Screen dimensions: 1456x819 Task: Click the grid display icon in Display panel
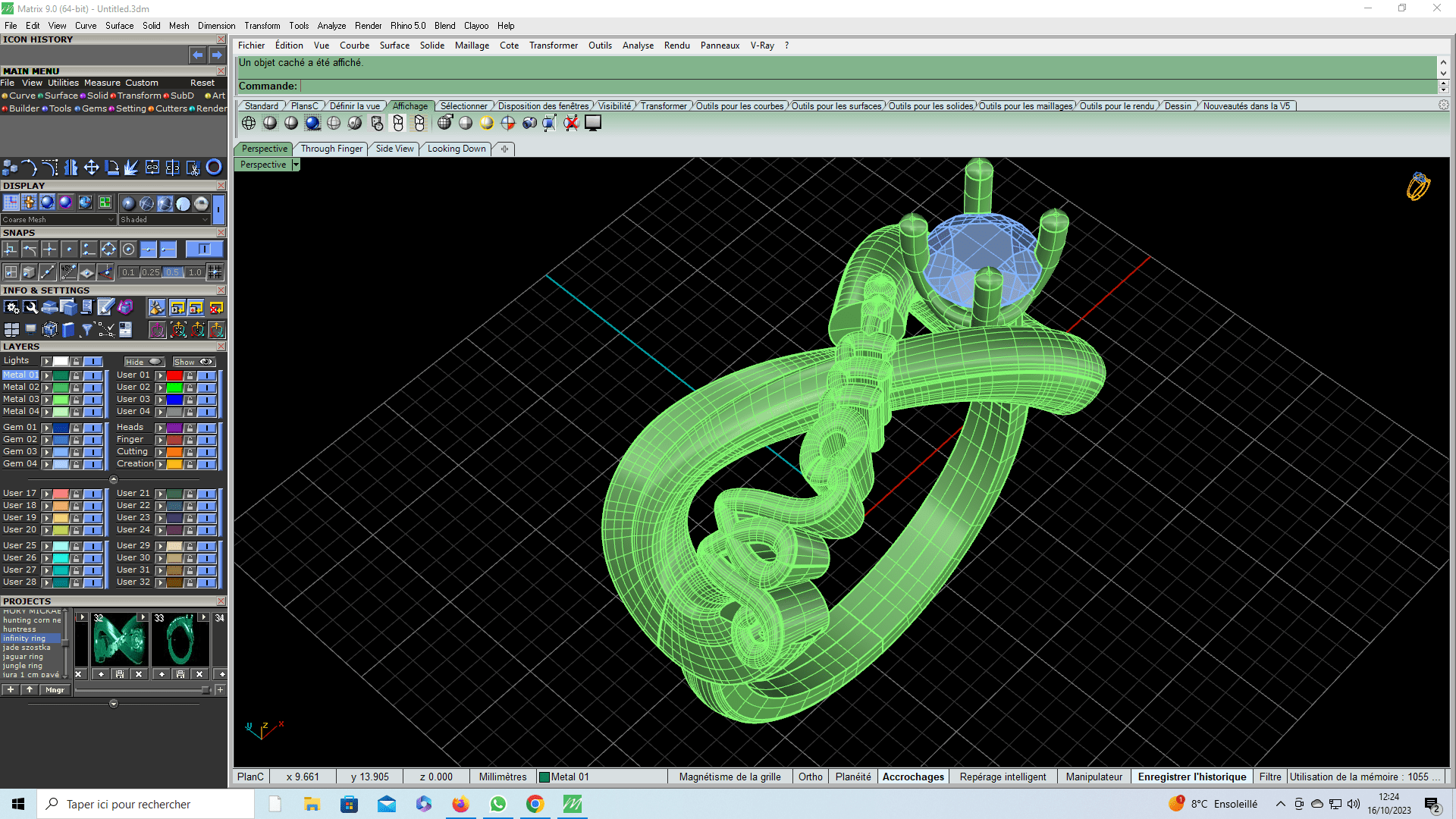[x=11, y=202]
